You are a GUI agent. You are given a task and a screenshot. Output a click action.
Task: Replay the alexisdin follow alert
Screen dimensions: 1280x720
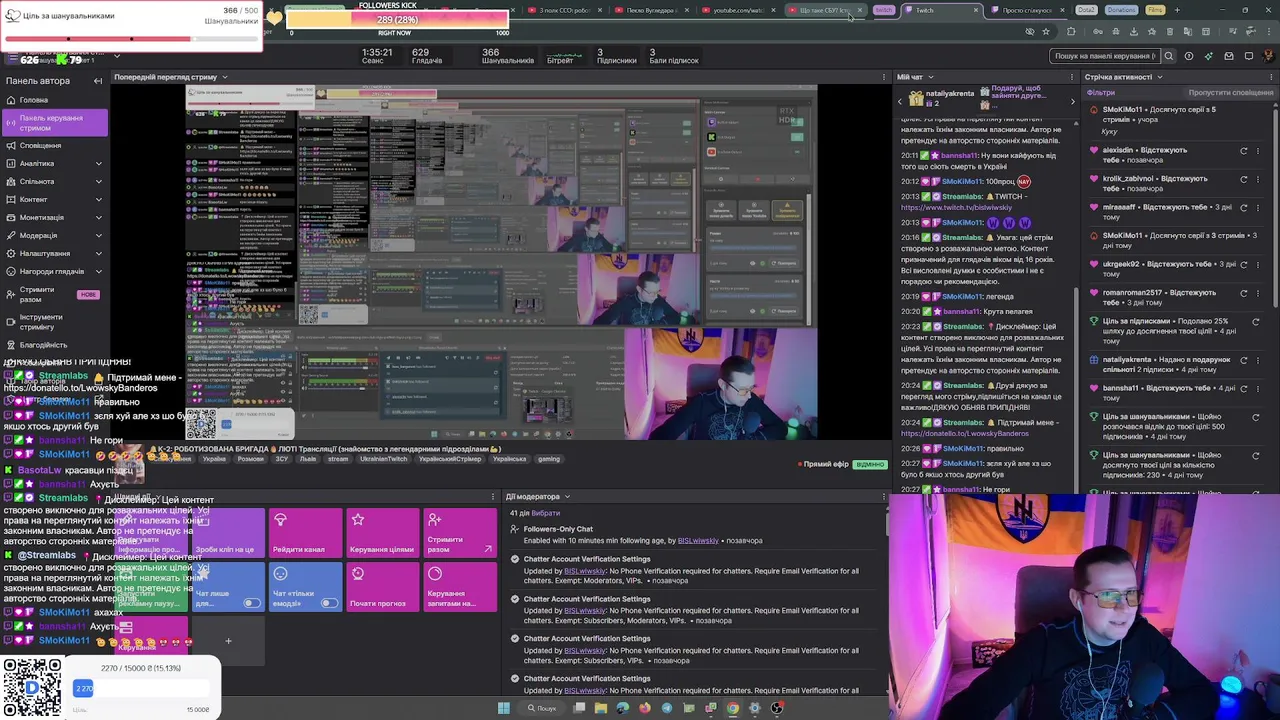pyautogui.click(x=1244, y=150)
